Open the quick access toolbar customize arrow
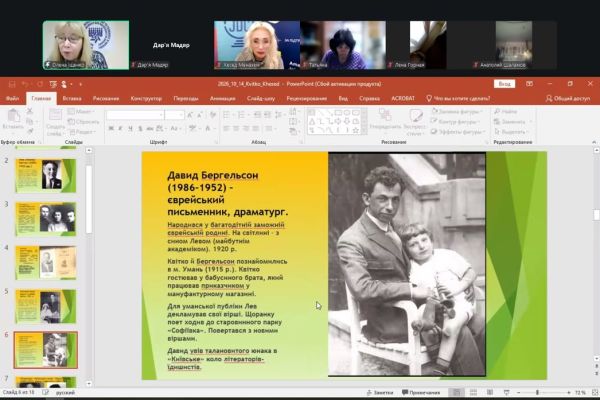Screen dimensions: 600x400 [x=80, y=84]
